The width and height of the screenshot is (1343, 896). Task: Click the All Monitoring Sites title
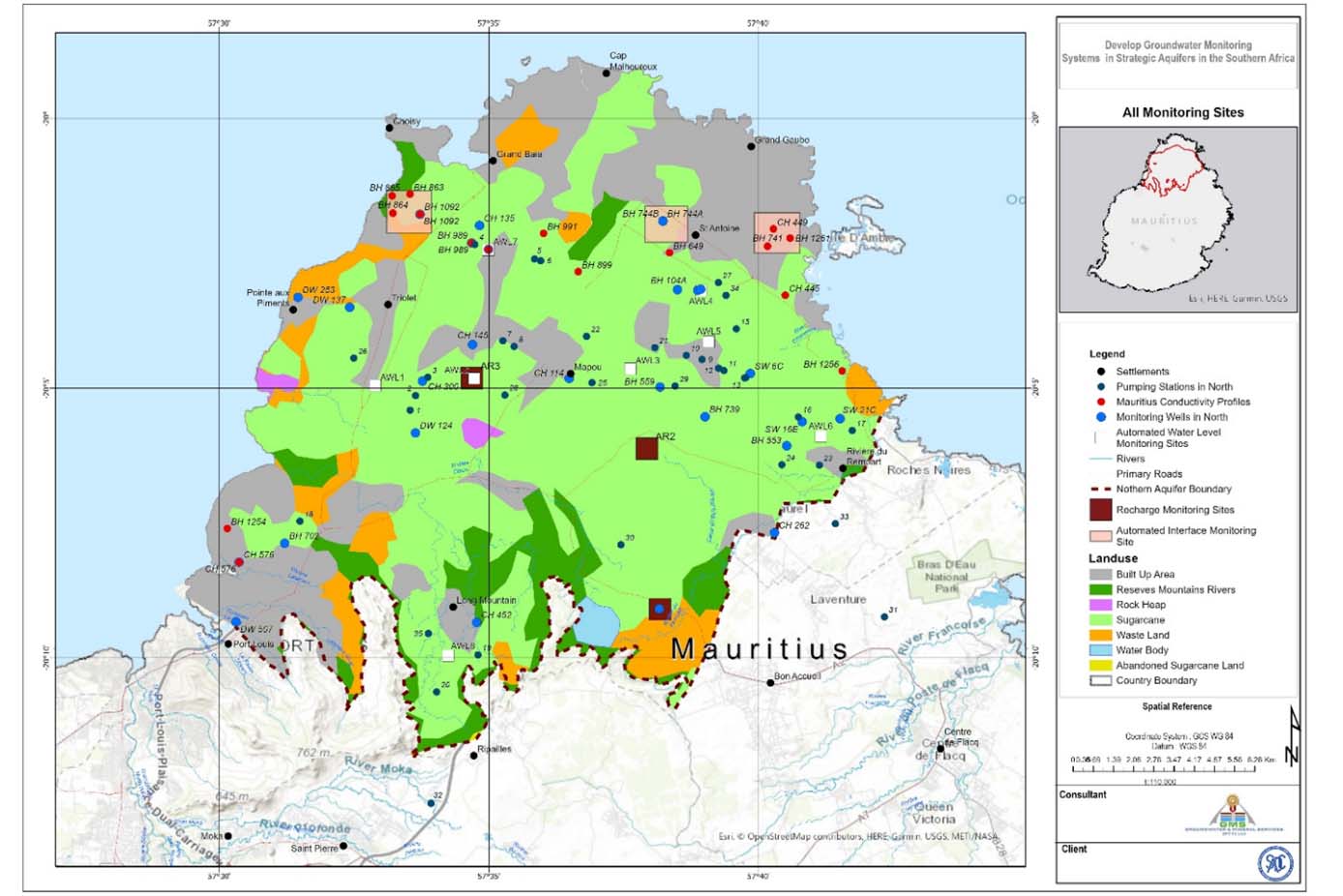tap(1182, 112)
